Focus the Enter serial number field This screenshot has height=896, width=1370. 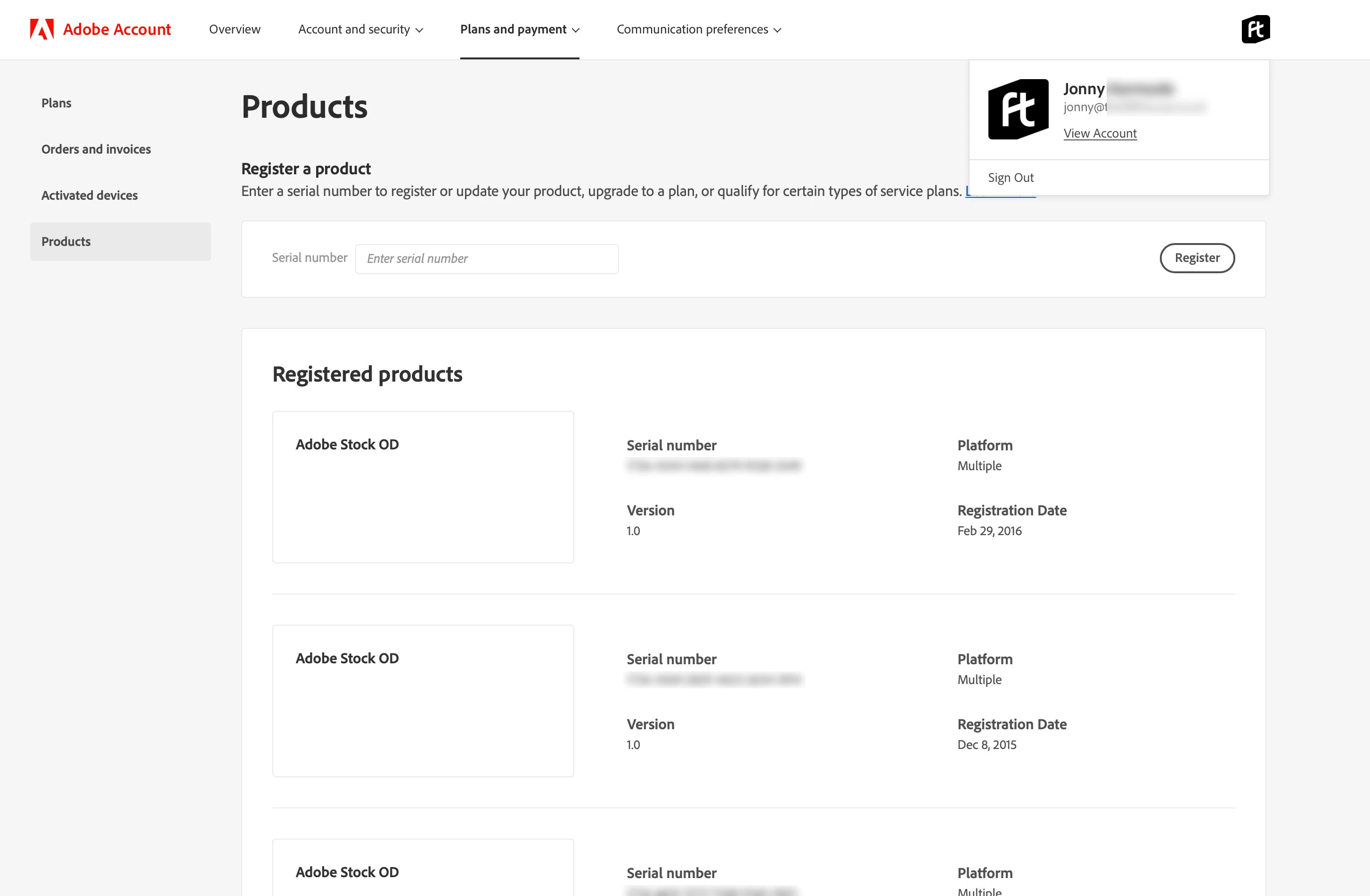point(486,259)
